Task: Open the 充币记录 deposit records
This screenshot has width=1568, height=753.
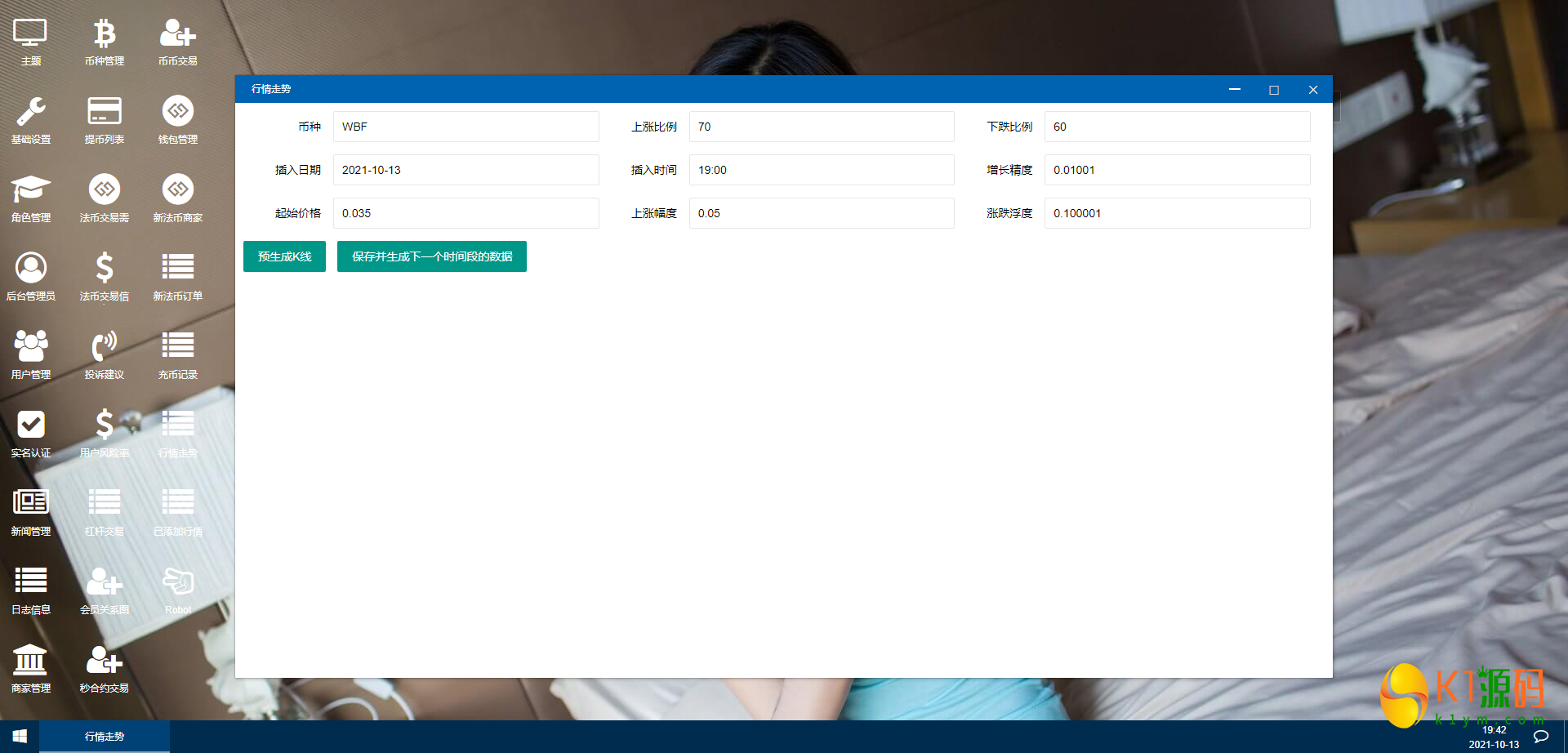Action: tap(178, 355)
